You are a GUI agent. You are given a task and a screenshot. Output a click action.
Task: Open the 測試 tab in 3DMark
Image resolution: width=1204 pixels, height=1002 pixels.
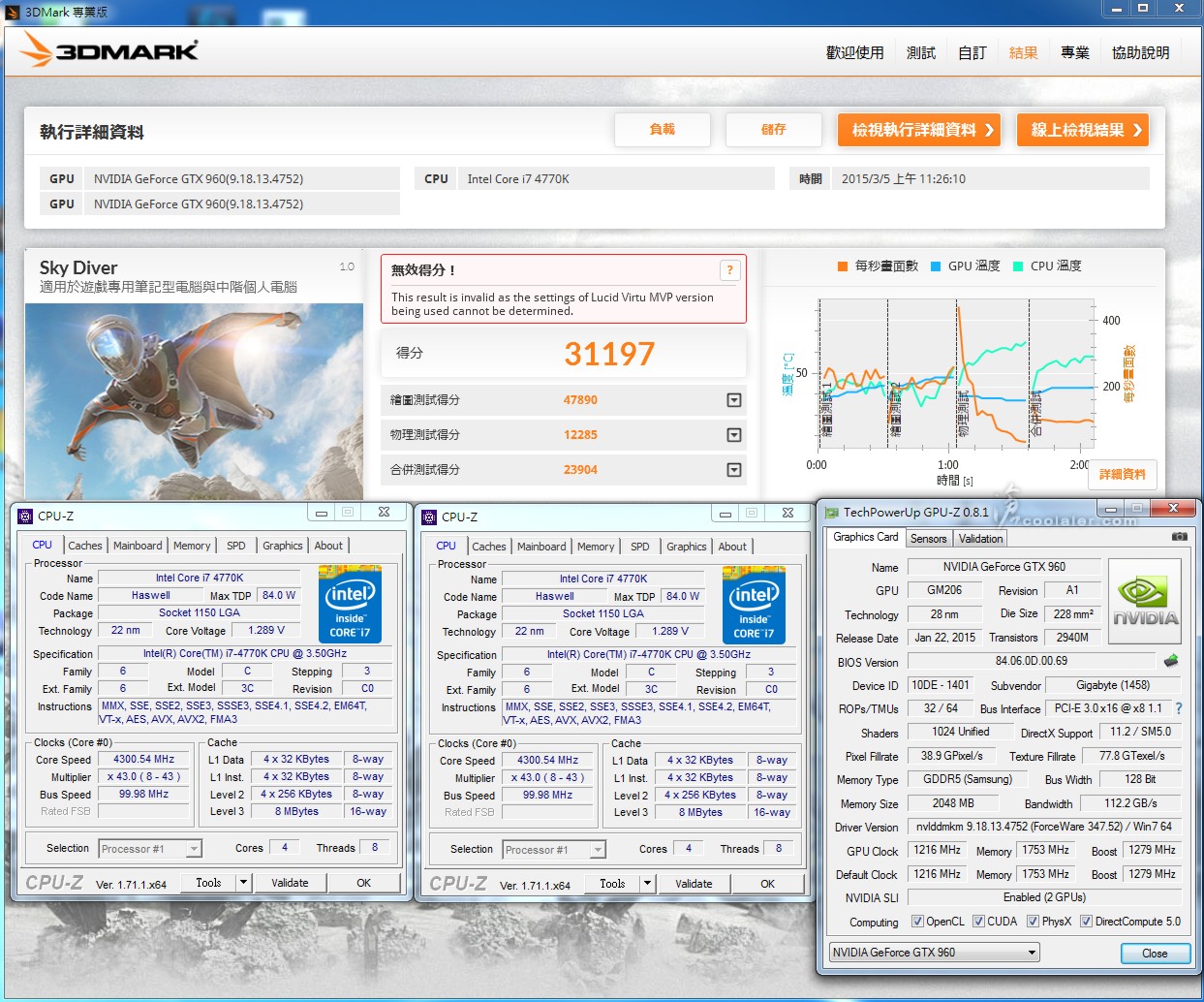pyautogui.click(x=920, y=52)
